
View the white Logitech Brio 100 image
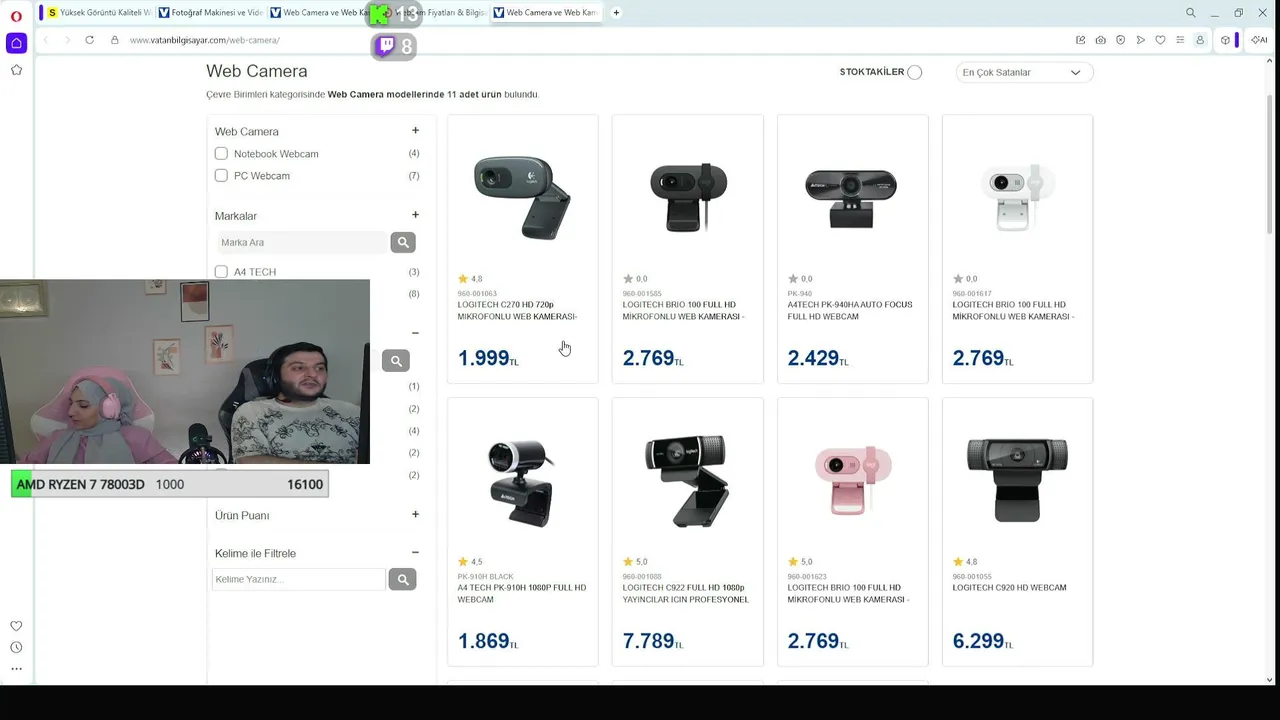[1018, 196]
